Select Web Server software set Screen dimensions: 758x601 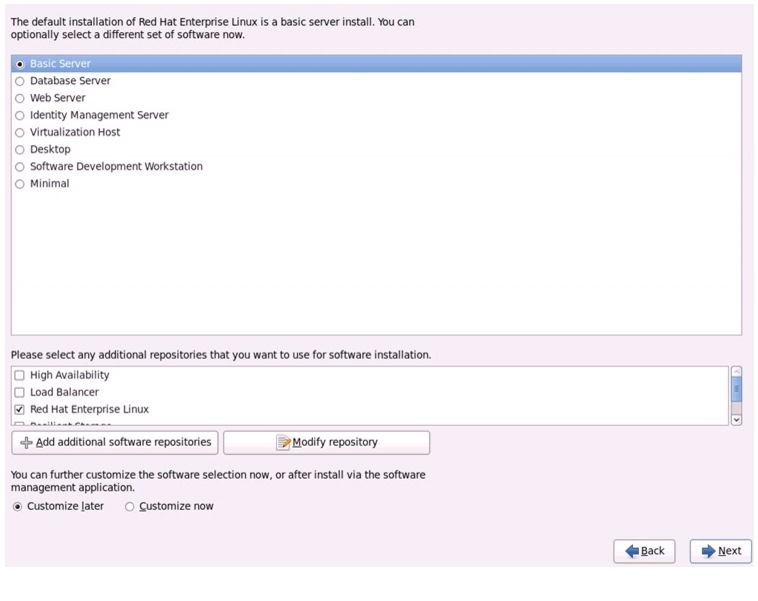20,98
